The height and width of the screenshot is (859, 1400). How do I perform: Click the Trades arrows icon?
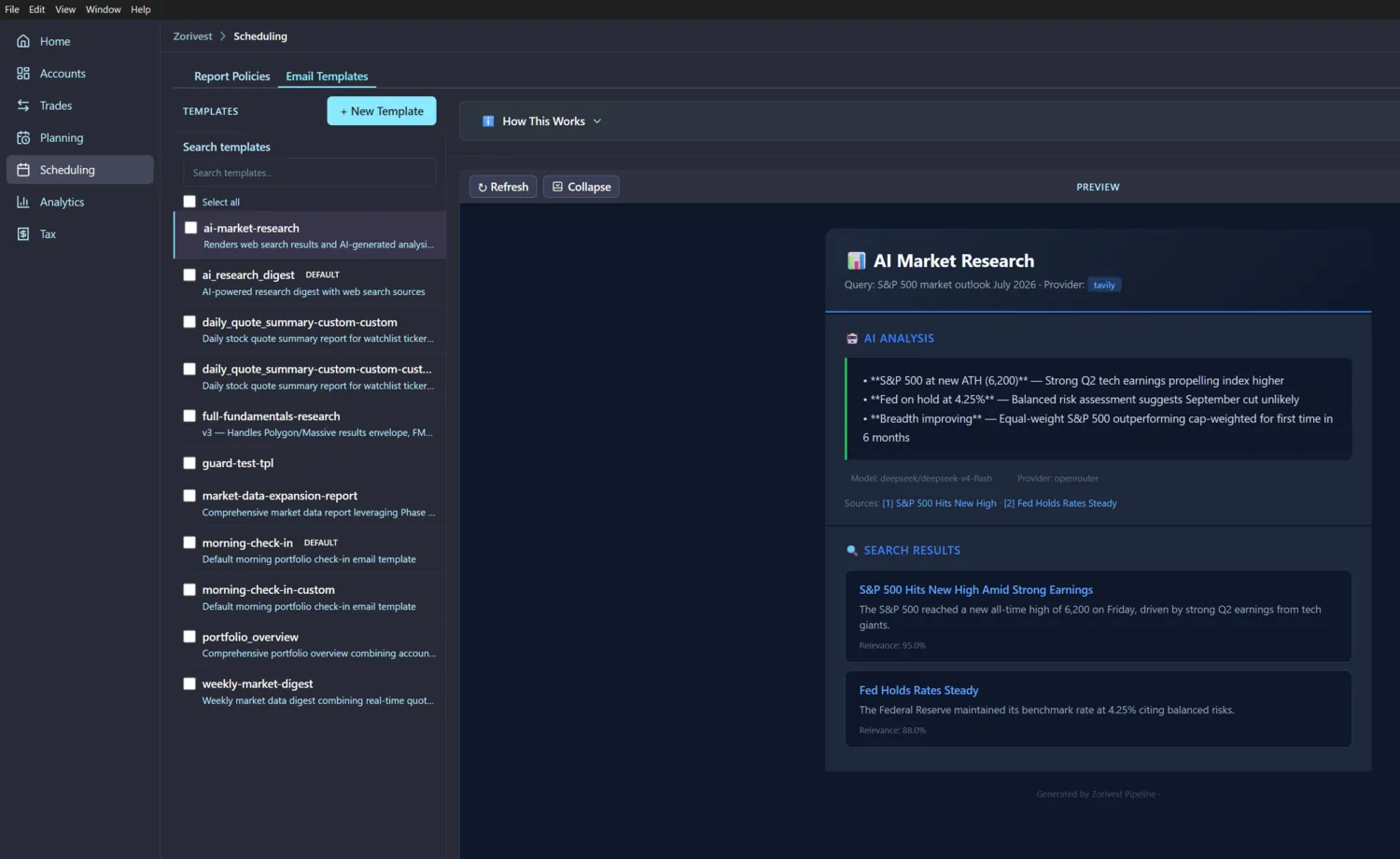pos(23,106)
